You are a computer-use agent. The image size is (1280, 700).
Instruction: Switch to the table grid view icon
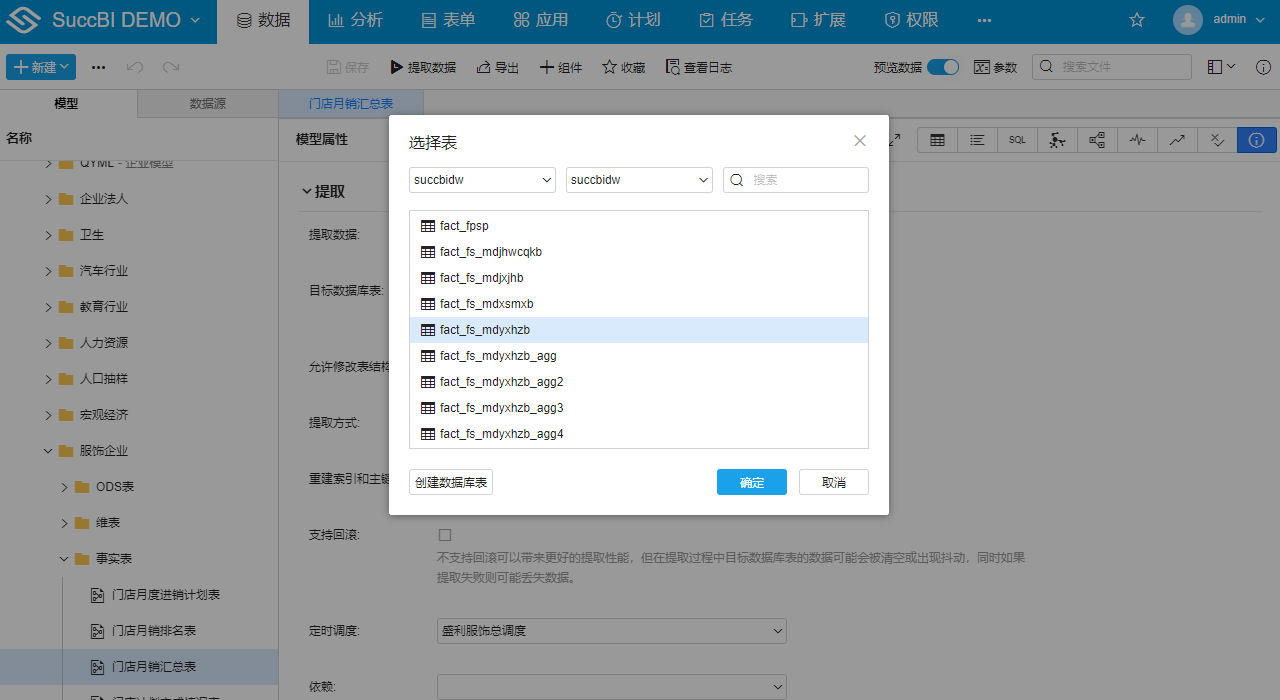click(x=937, y=140)
